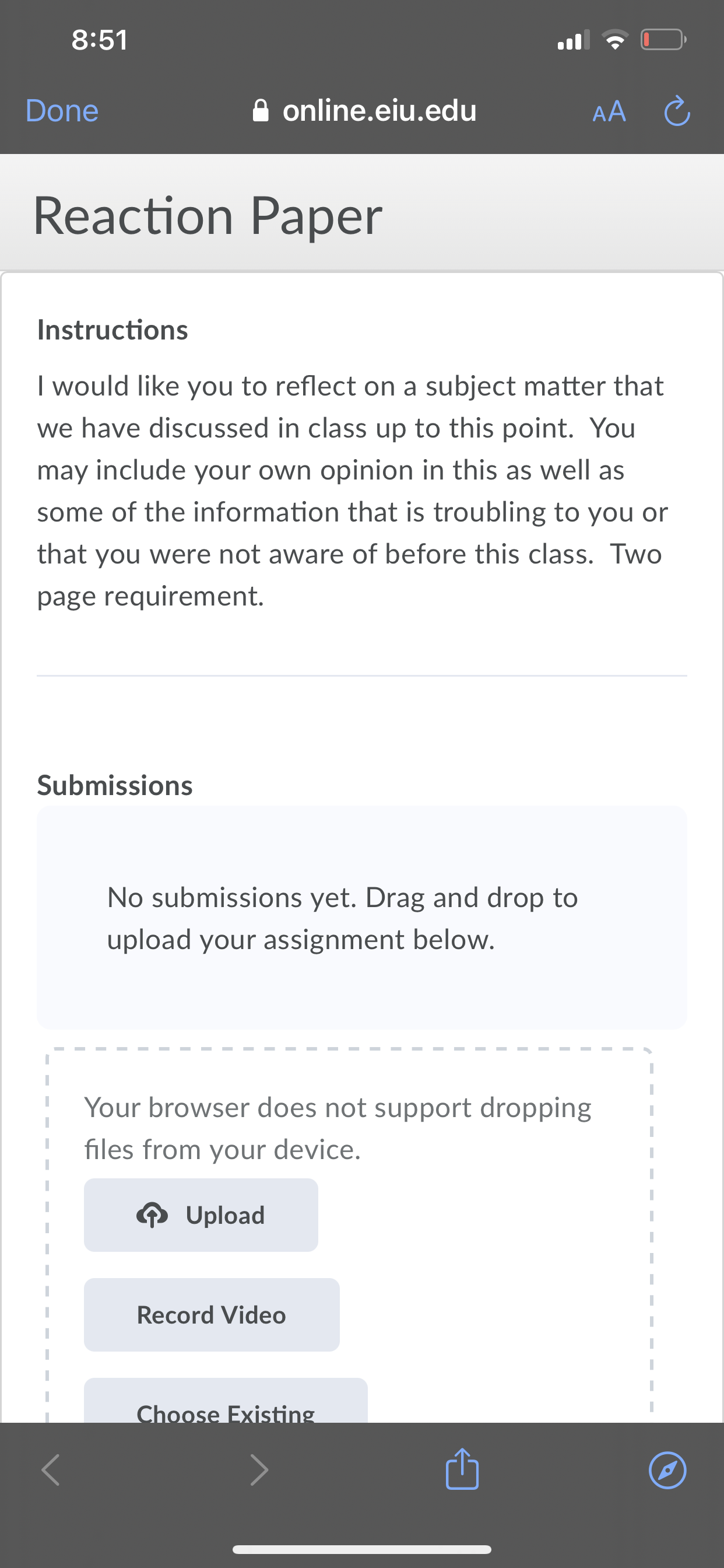The height and width of the screenshot is (1568, 724).
Task: Open the page in Safari via the compass icon
Action: point(667,1470)
